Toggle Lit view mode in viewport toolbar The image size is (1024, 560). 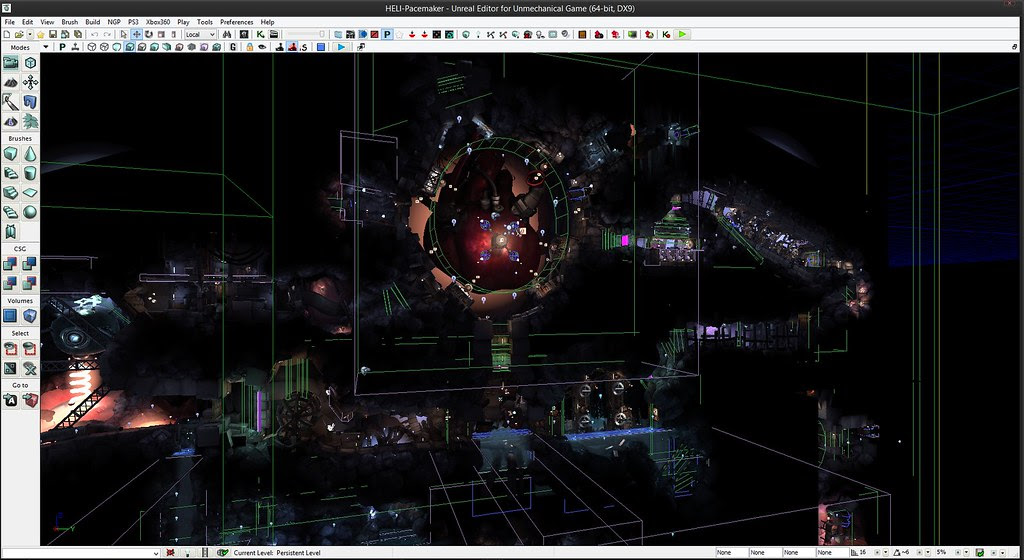130,47
